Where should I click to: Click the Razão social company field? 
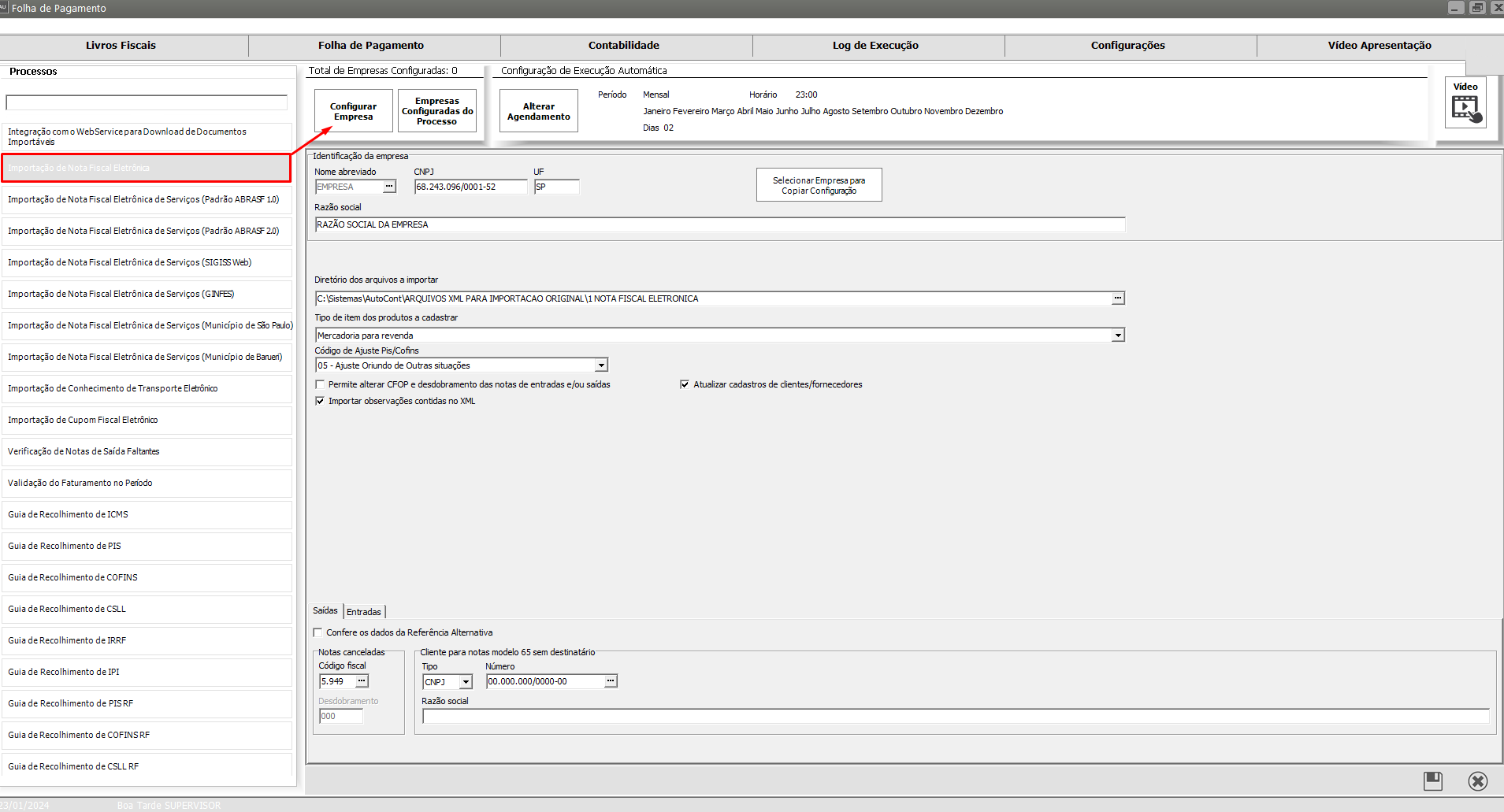(x=720, y=224)
